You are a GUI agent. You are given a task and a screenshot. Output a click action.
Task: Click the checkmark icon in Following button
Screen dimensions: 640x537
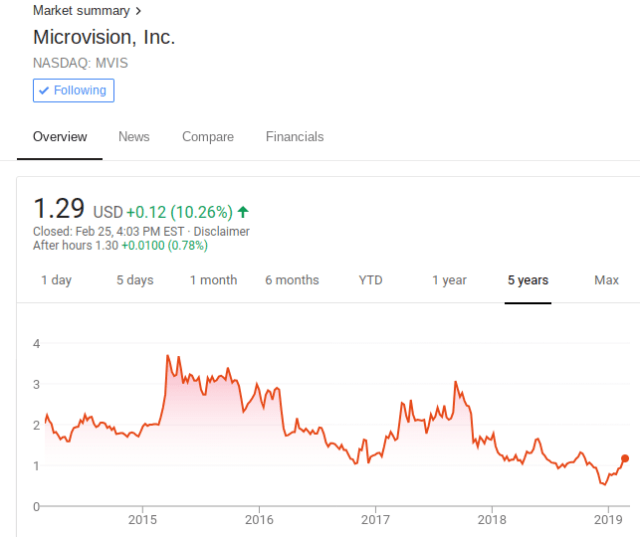42,90
